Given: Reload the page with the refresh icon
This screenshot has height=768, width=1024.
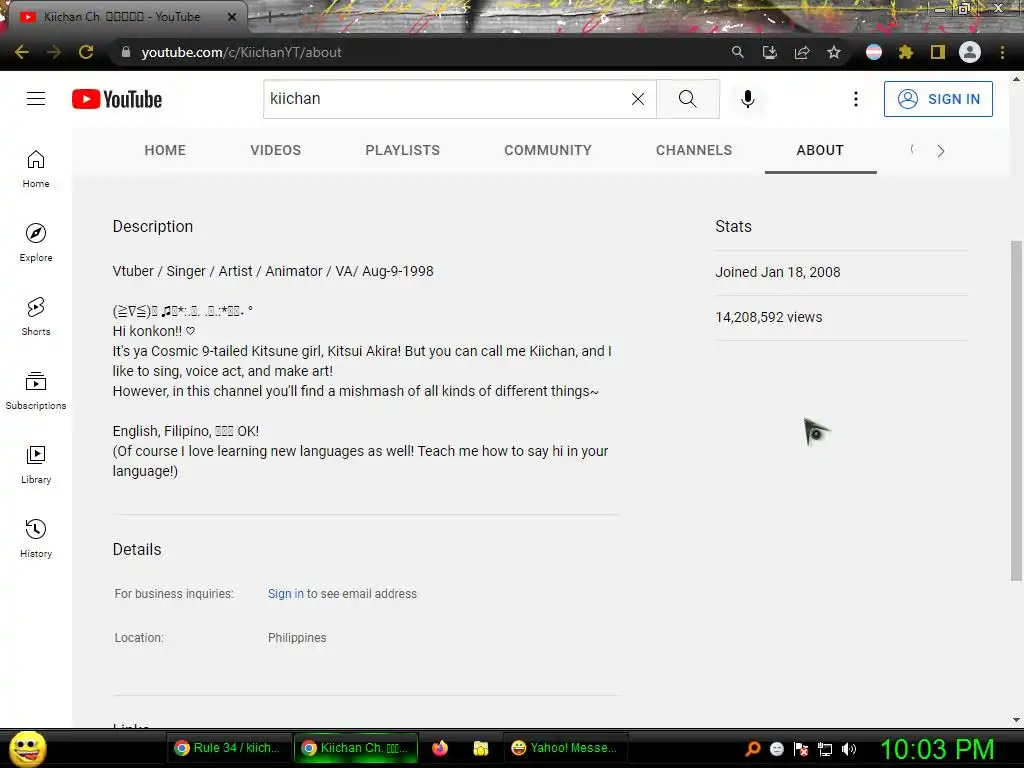Looking at the screenshot, I should click(86, 52).
